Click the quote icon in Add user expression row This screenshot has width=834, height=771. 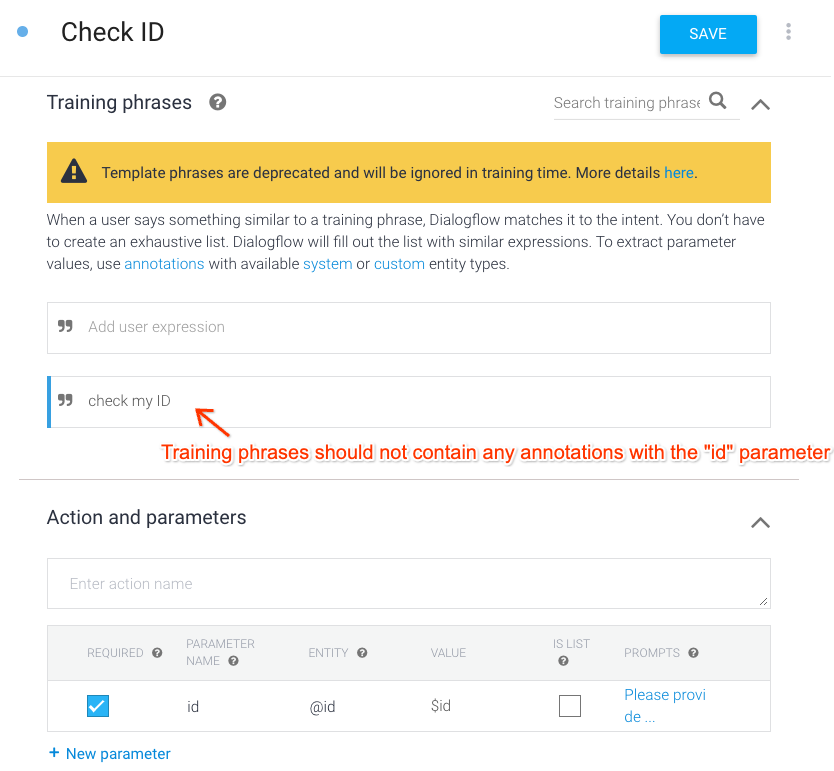65,327
